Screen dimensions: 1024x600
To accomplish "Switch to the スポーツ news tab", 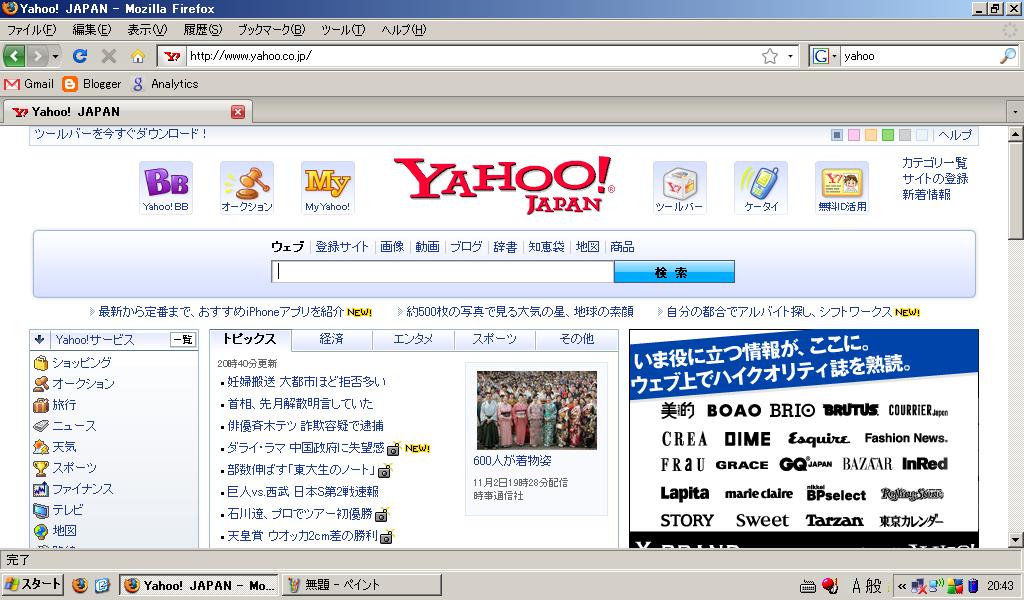I will coord(494,339).
